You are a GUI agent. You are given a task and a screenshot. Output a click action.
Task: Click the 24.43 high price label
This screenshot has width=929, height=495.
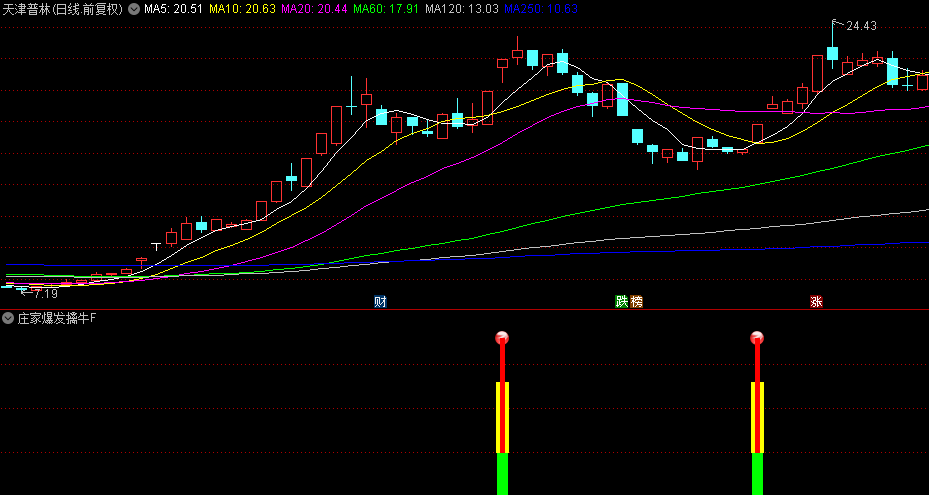click(x=861, y=25)
